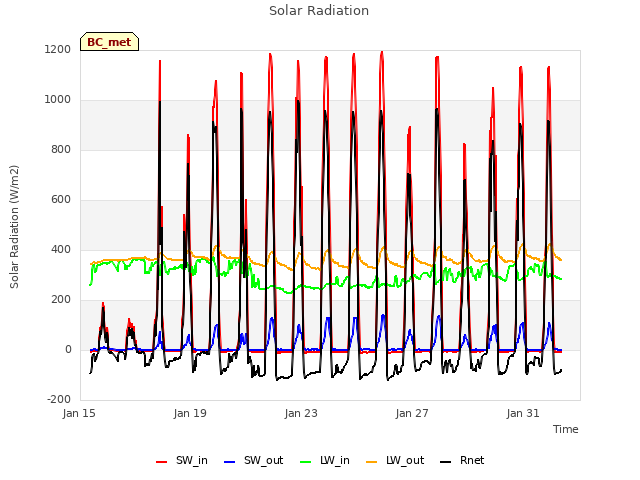
Task: Click the blue SW_out legend color marker
Action: pyautogui.click(x=230, y=462)
